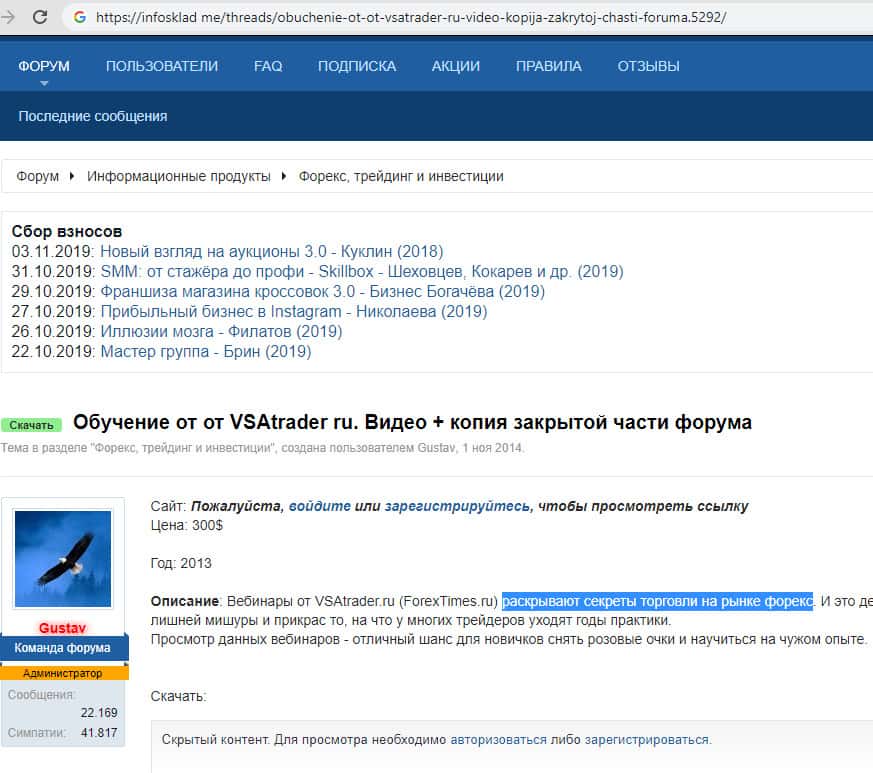This screenshot has width=873, height=773.
Task: Open the ПРАВИЛА tab
Action: point(548,66)
